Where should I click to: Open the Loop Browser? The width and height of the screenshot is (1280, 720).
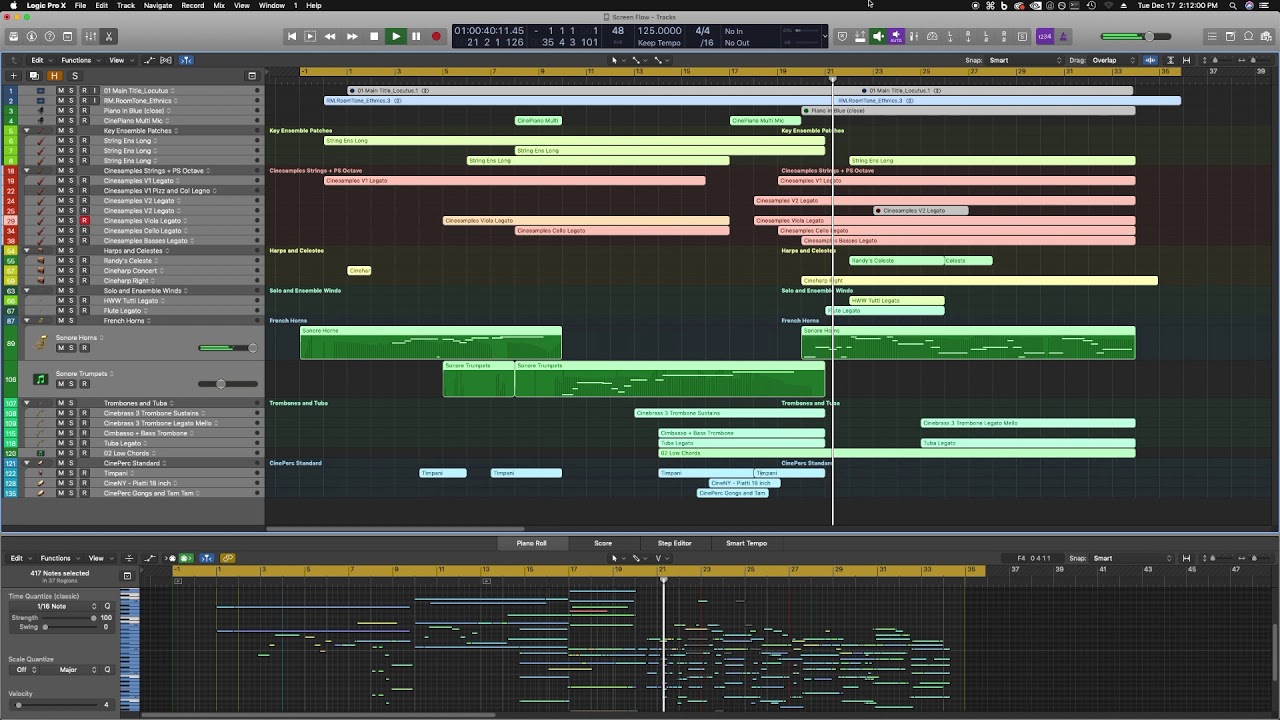tap(1250, 36)
